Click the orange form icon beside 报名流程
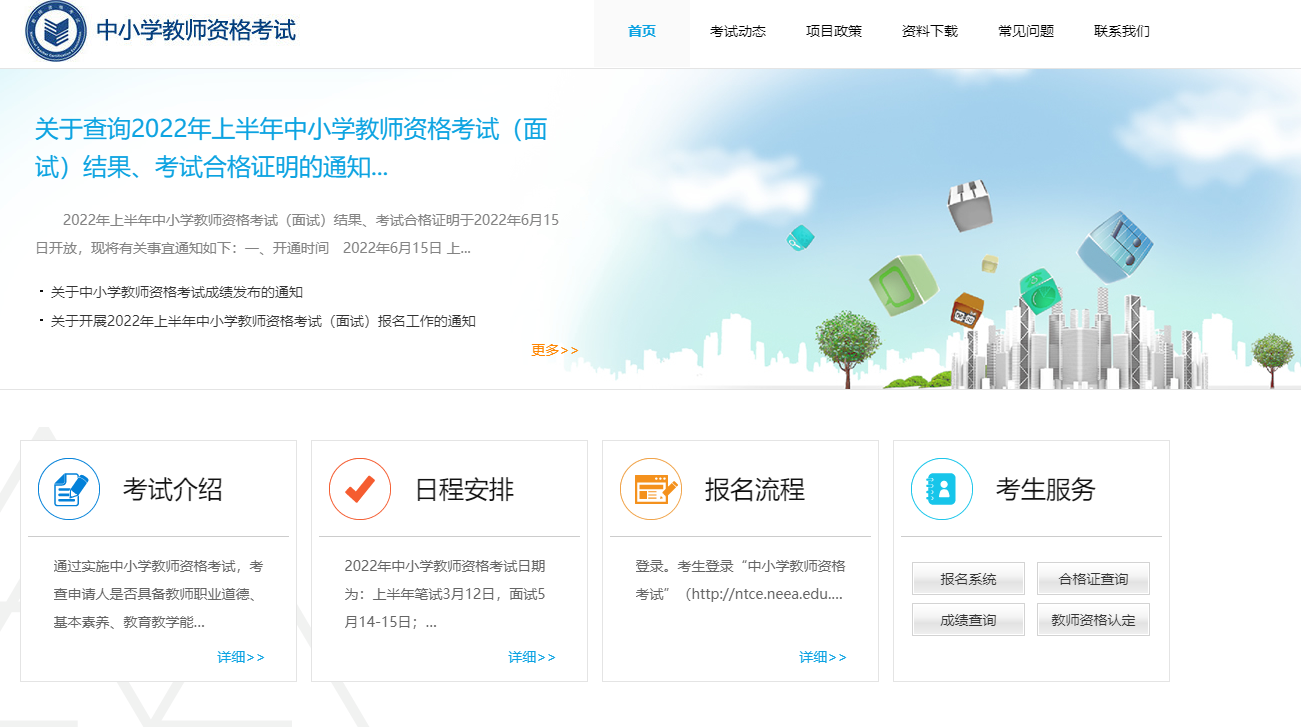This screenshot has height=727, width=1301. (650, 489)
